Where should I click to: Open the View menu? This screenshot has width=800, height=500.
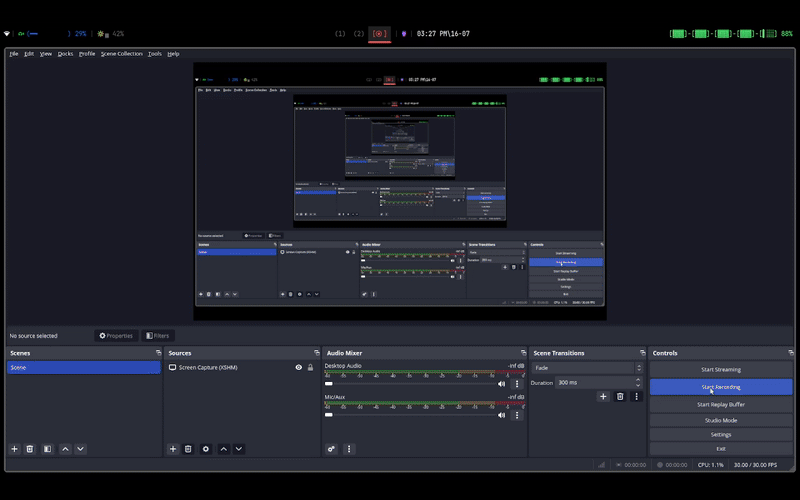click(46, 54)
